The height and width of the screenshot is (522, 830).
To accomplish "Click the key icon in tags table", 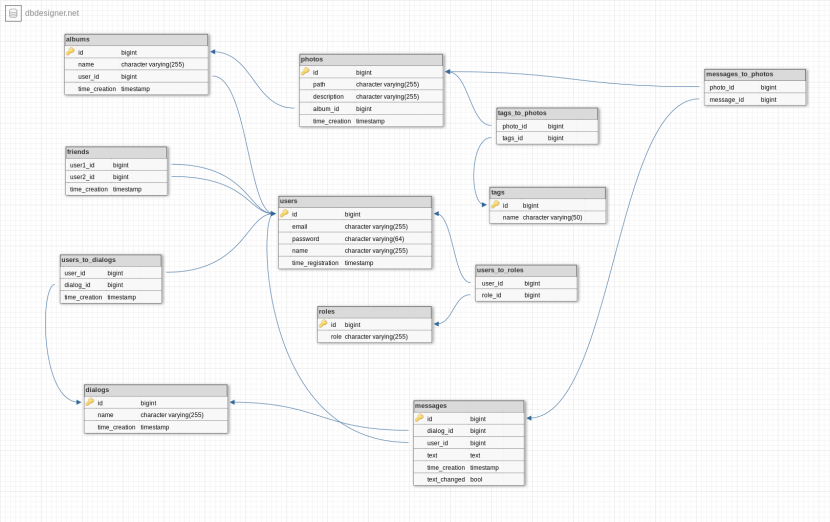I will [x=495, y=205].
